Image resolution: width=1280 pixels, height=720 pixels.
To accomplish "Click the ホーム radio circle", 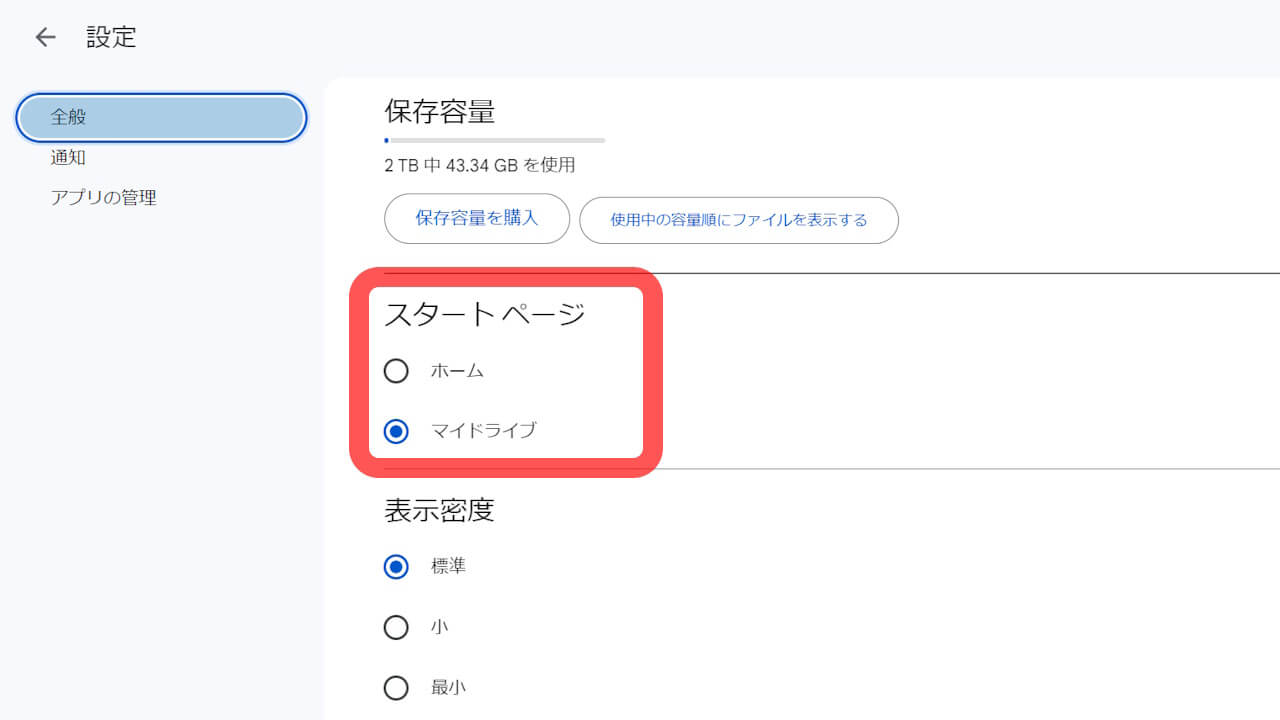I will [396, 370].
